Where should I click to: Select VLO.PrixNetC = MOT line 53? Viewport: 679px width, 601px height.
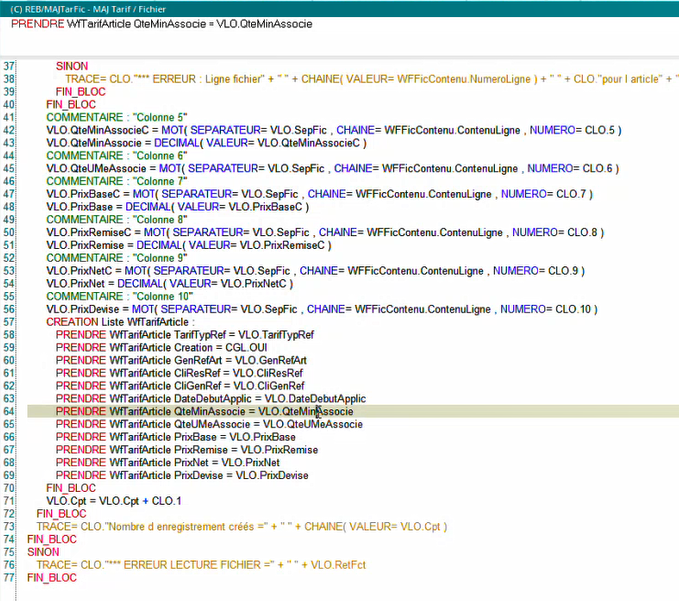pos(316,271)
